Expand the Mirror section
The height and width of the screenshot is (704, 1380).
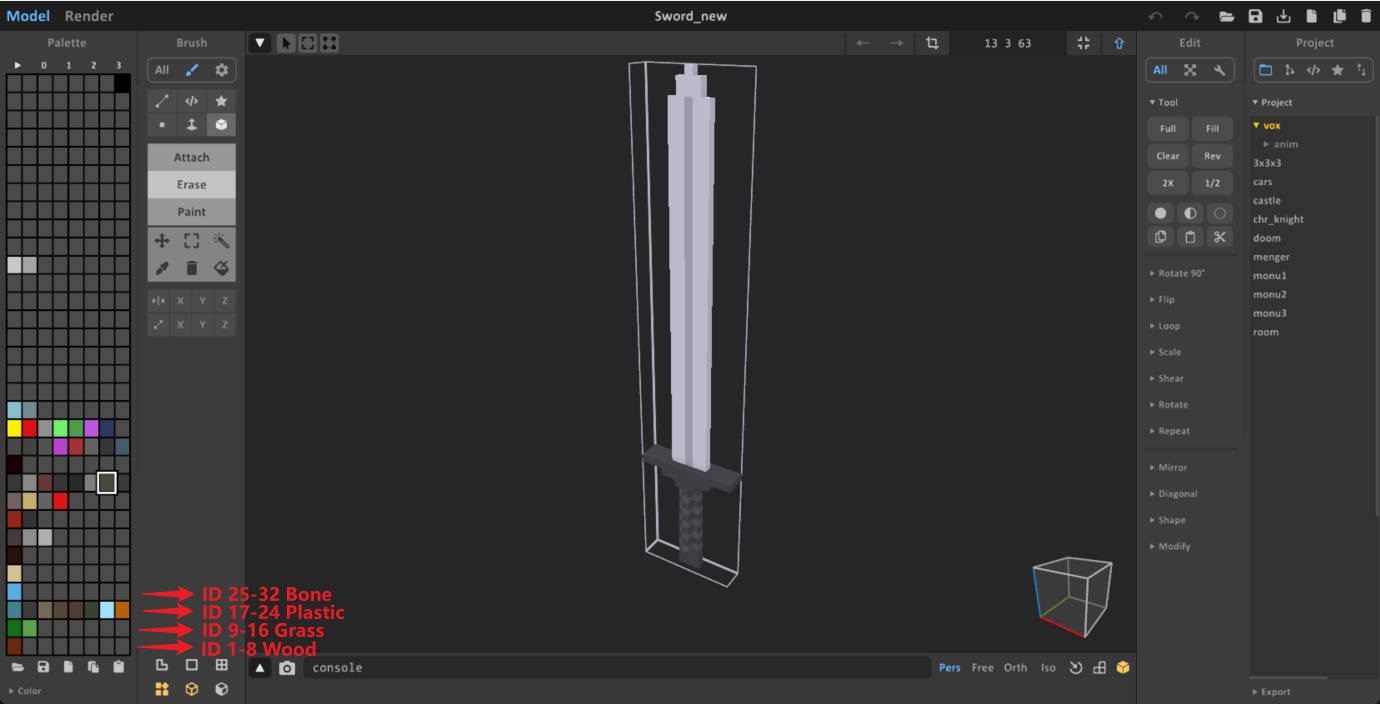point(1172,467)
